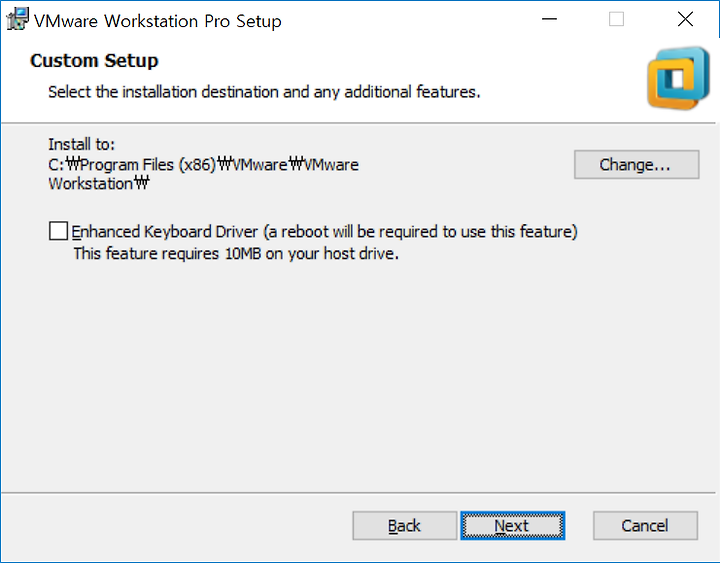This screenshot has width=720, height=563.
Task: Click the "Select the installation destination" subtitle
Action: coord(264,92)
